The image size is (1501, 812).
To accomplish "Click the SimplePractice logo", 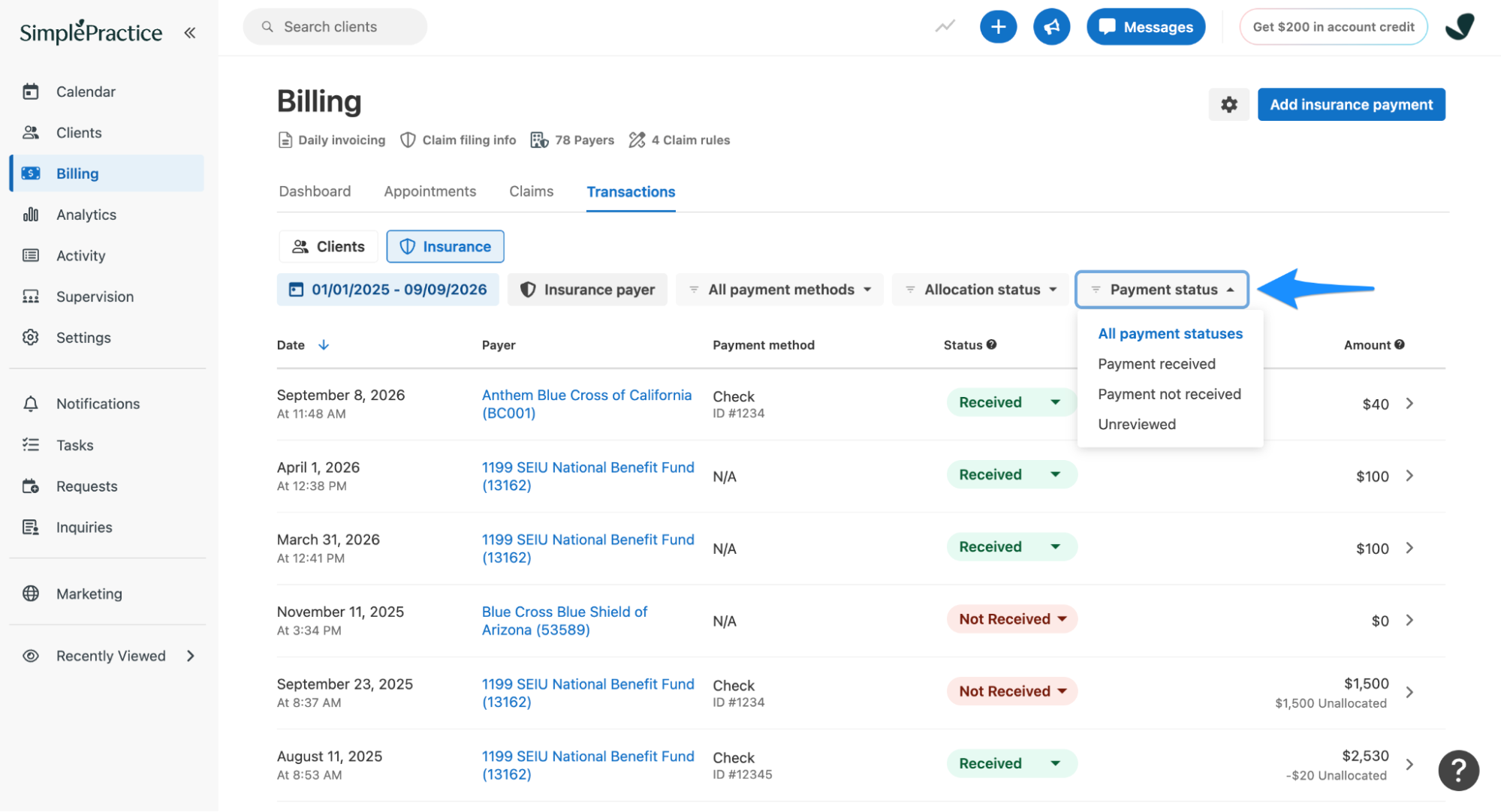I will [91, 32].
